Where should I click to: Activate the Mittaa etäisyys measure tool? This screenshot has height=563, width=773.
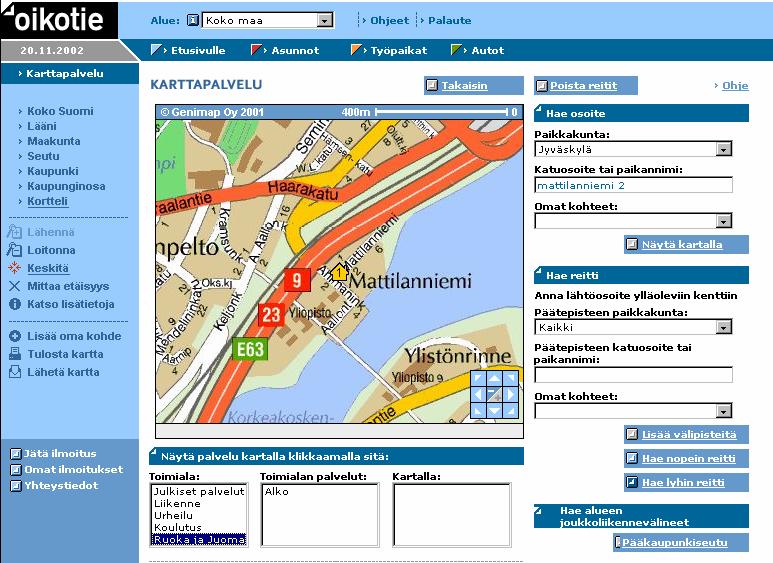pos(15,286)
